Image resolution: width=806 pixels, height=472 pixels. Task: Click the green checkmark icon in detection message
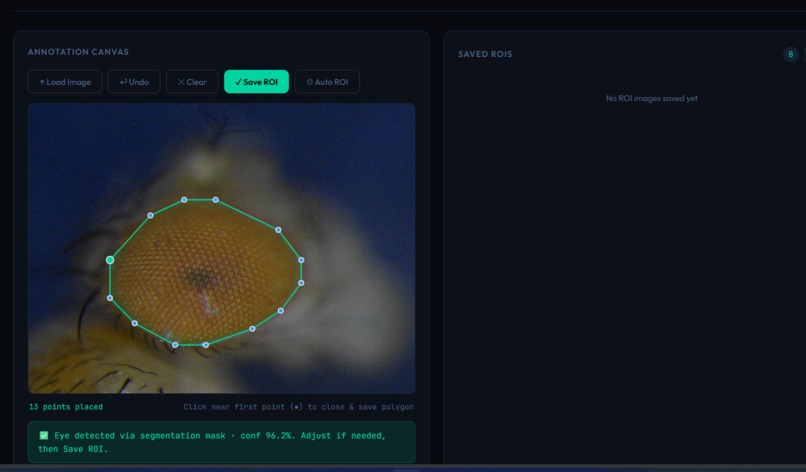coord(44,435)
